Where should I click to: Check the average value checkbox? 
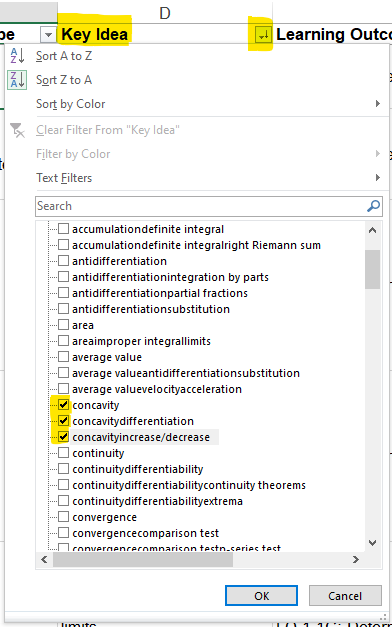63,357
